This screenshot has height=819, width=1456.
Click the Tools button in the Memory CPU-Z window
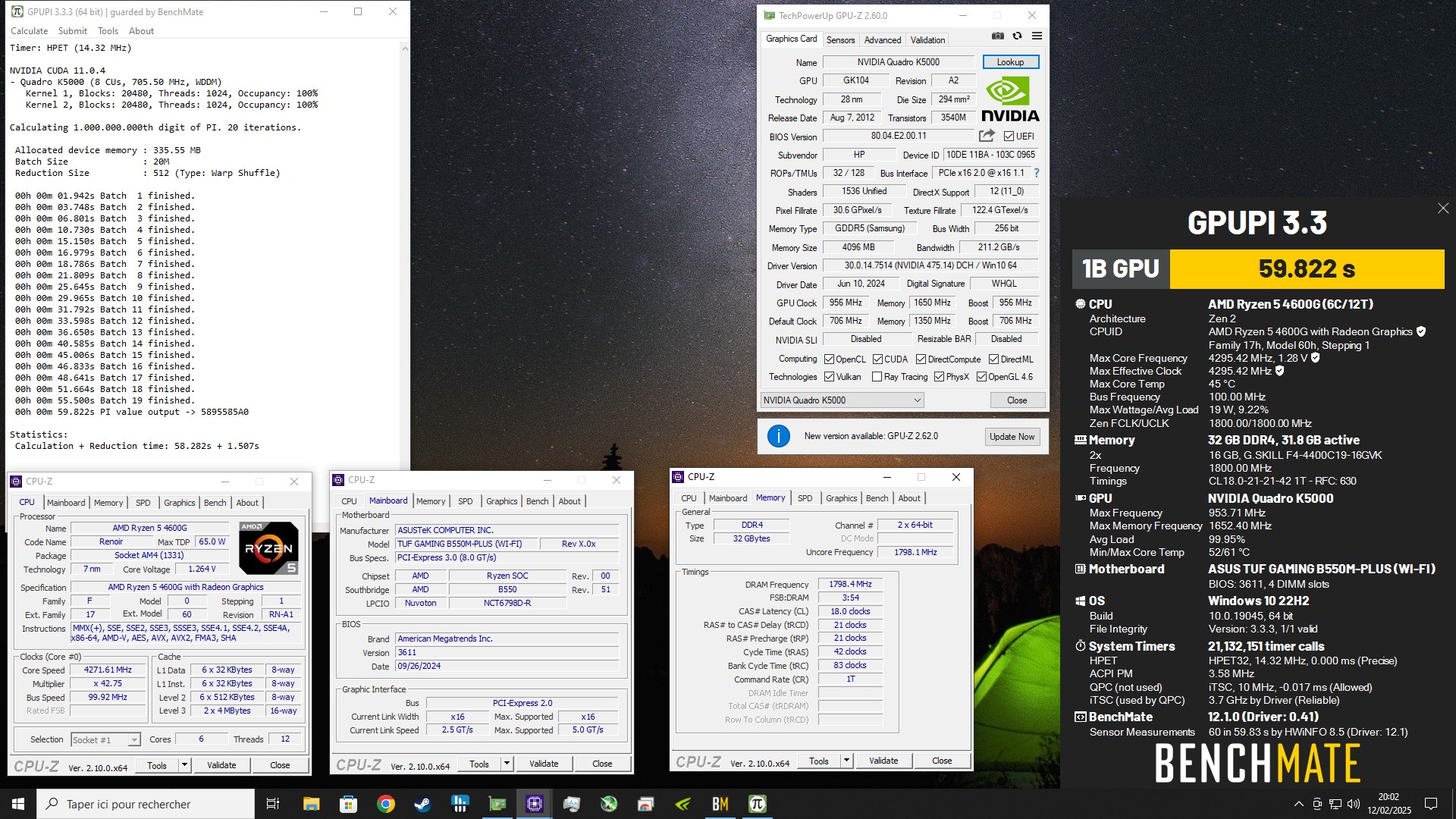coord(819,761)
